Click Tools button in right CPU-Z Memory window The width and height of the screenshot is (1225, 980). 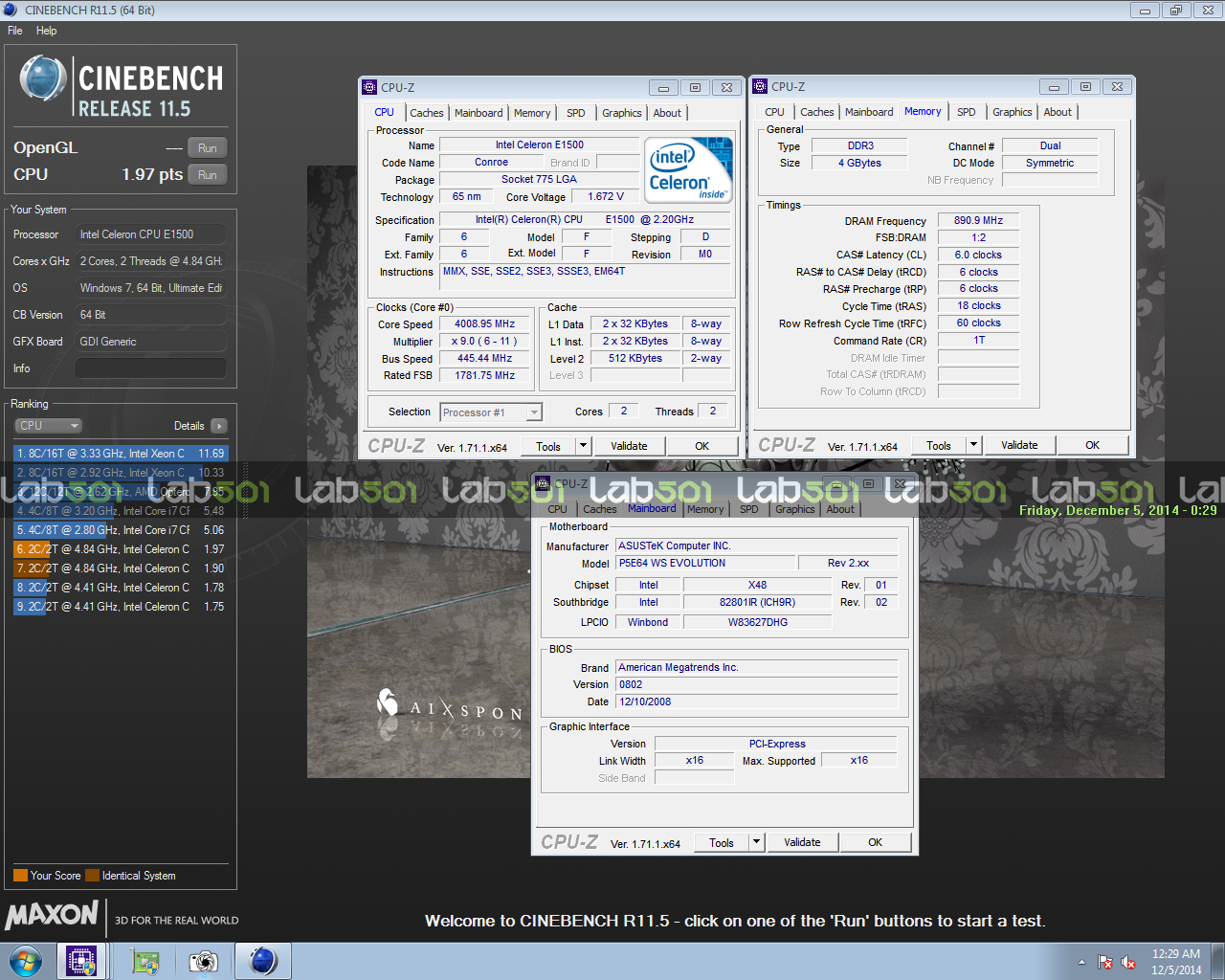click(x=939, y=445)
